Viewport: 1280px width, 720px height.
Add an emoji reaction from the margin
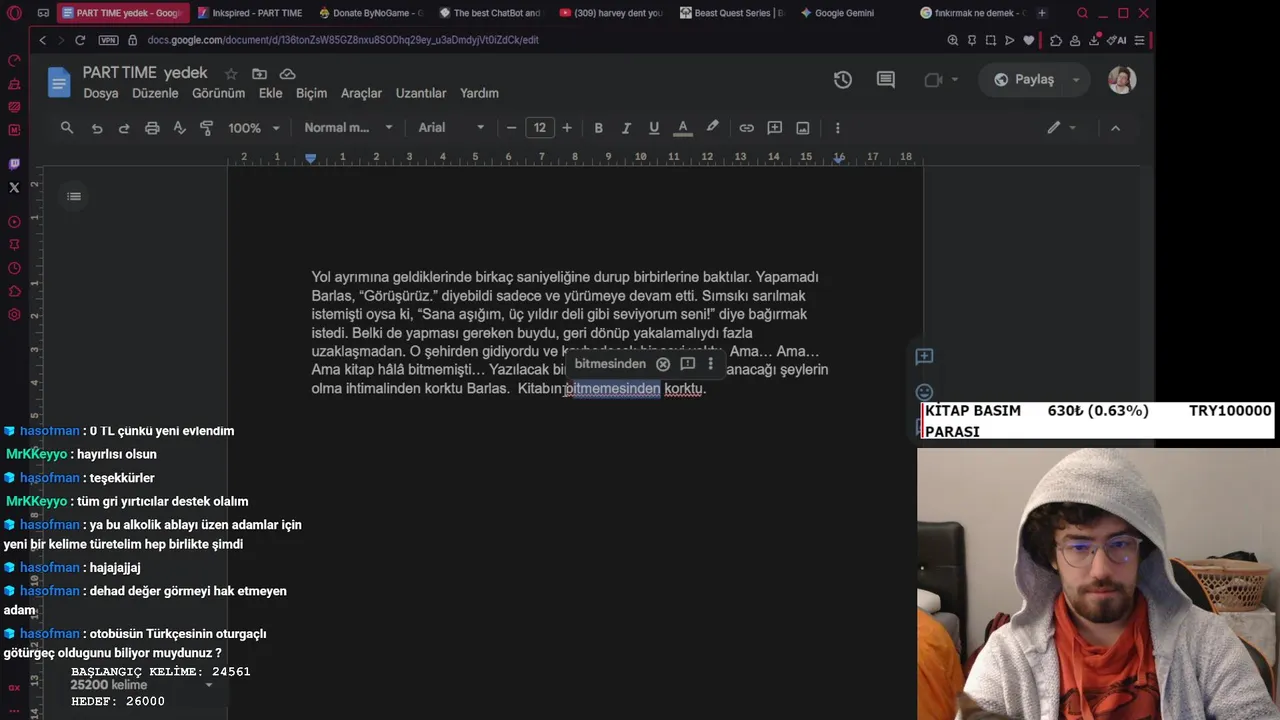tap(924, 392)
